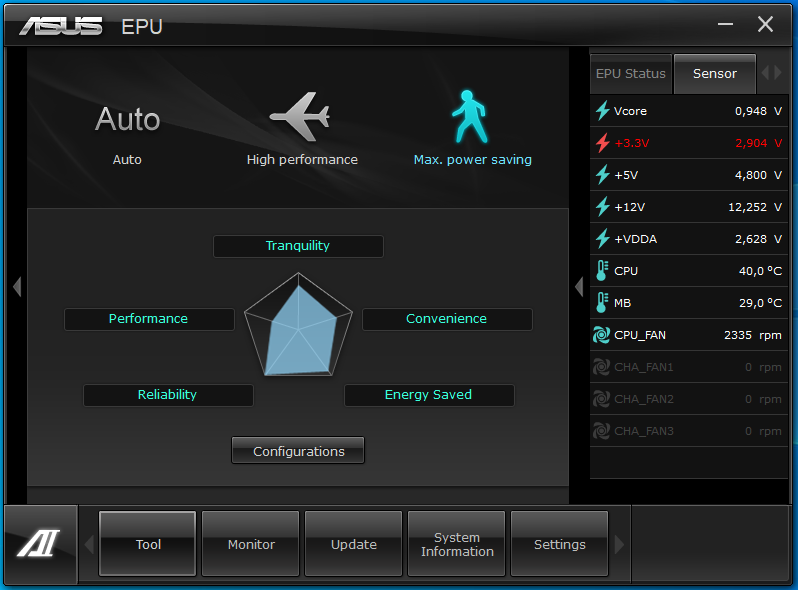Click the pentagon radar chart
The image size is (798, 590).
[299, 325]
